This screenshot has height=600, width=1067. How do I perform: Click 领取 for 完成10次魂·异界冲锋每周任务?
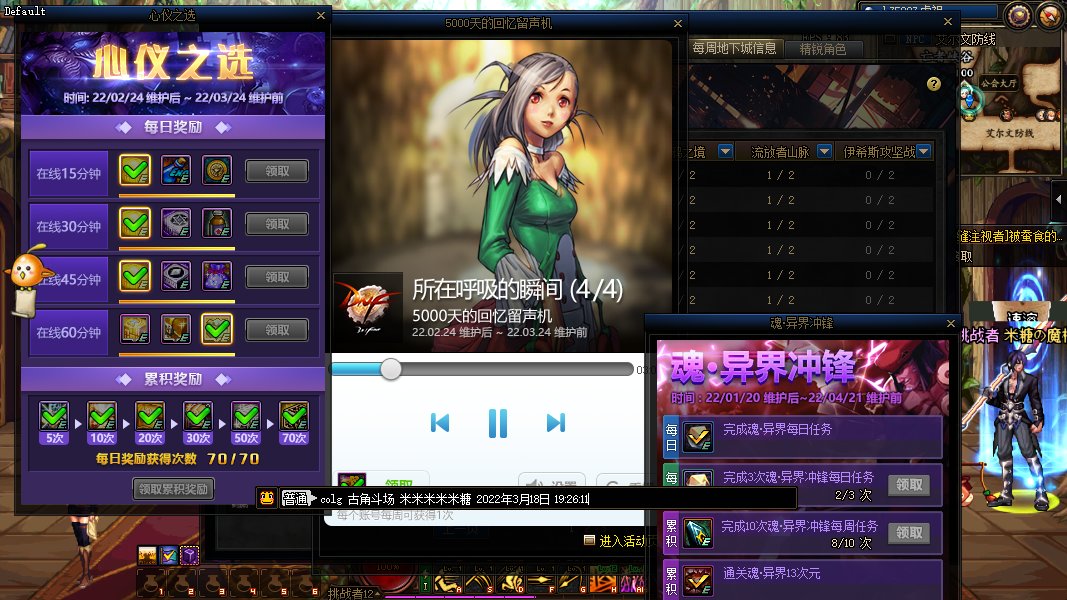pyautogui.click(x=909, y=533)
